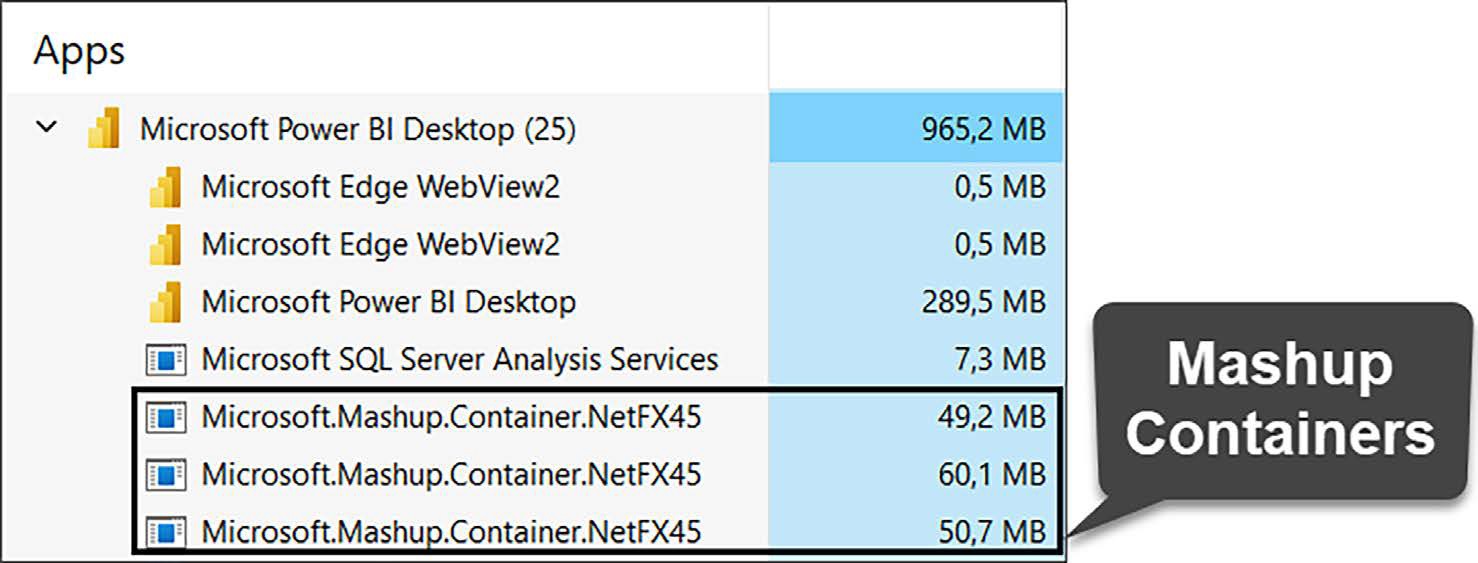Select the child Microsoft Power BI Desktop process name
Image resolution: width=1478 pixels, height=563 pixels.
(x=389, y=302)
